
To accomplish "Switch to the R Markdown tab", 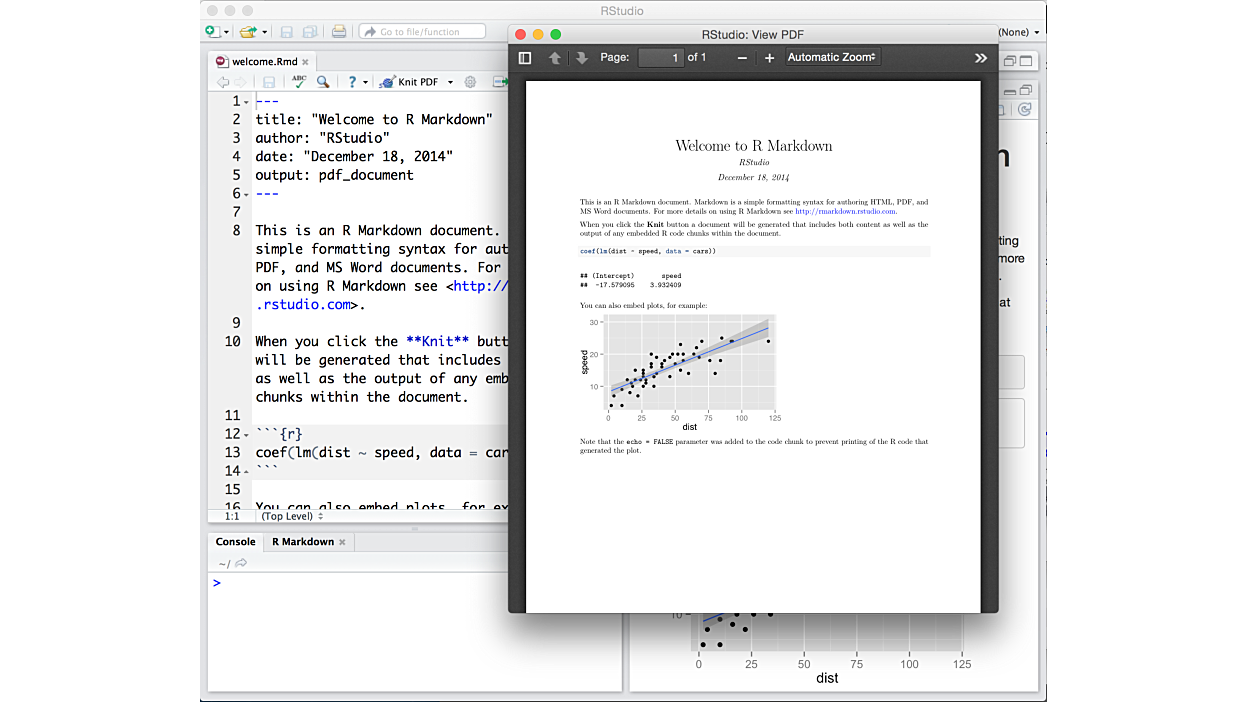I will coord(303,542).
